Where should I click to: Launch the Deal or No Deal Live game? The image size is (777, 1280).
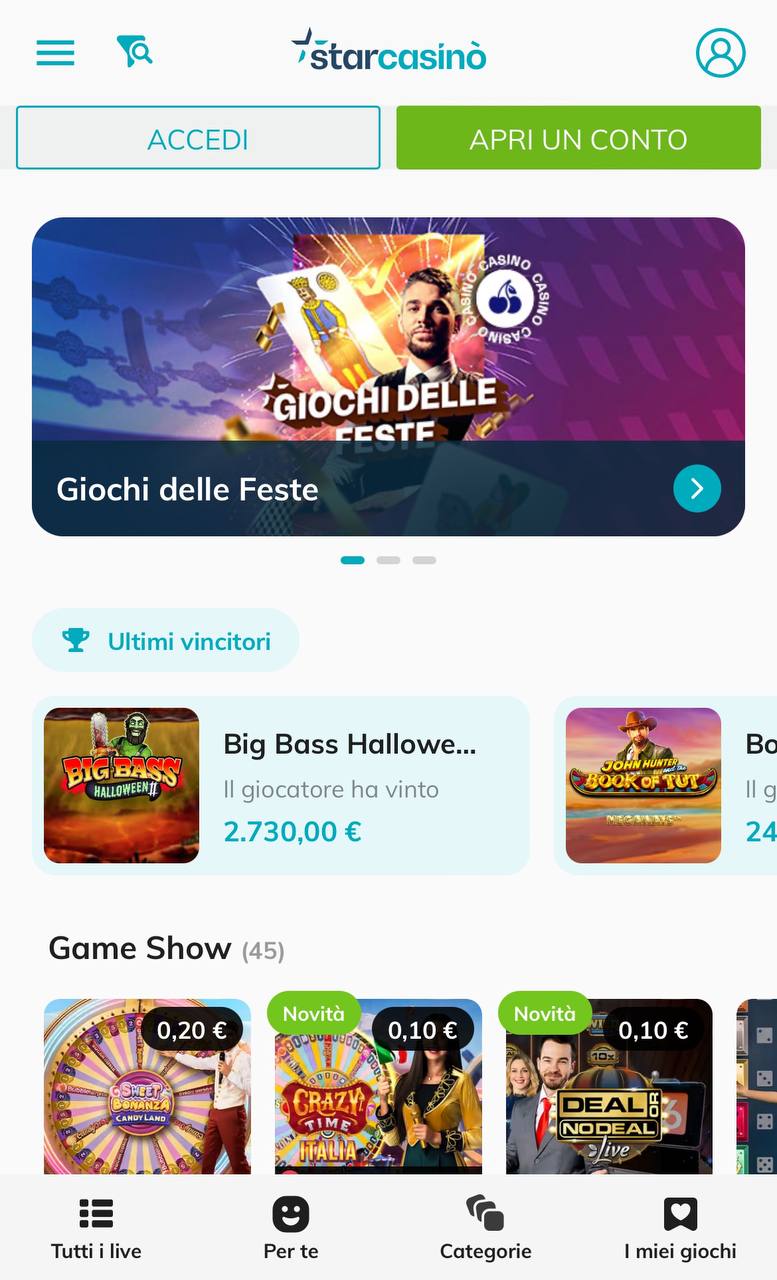click(609, 1086)
